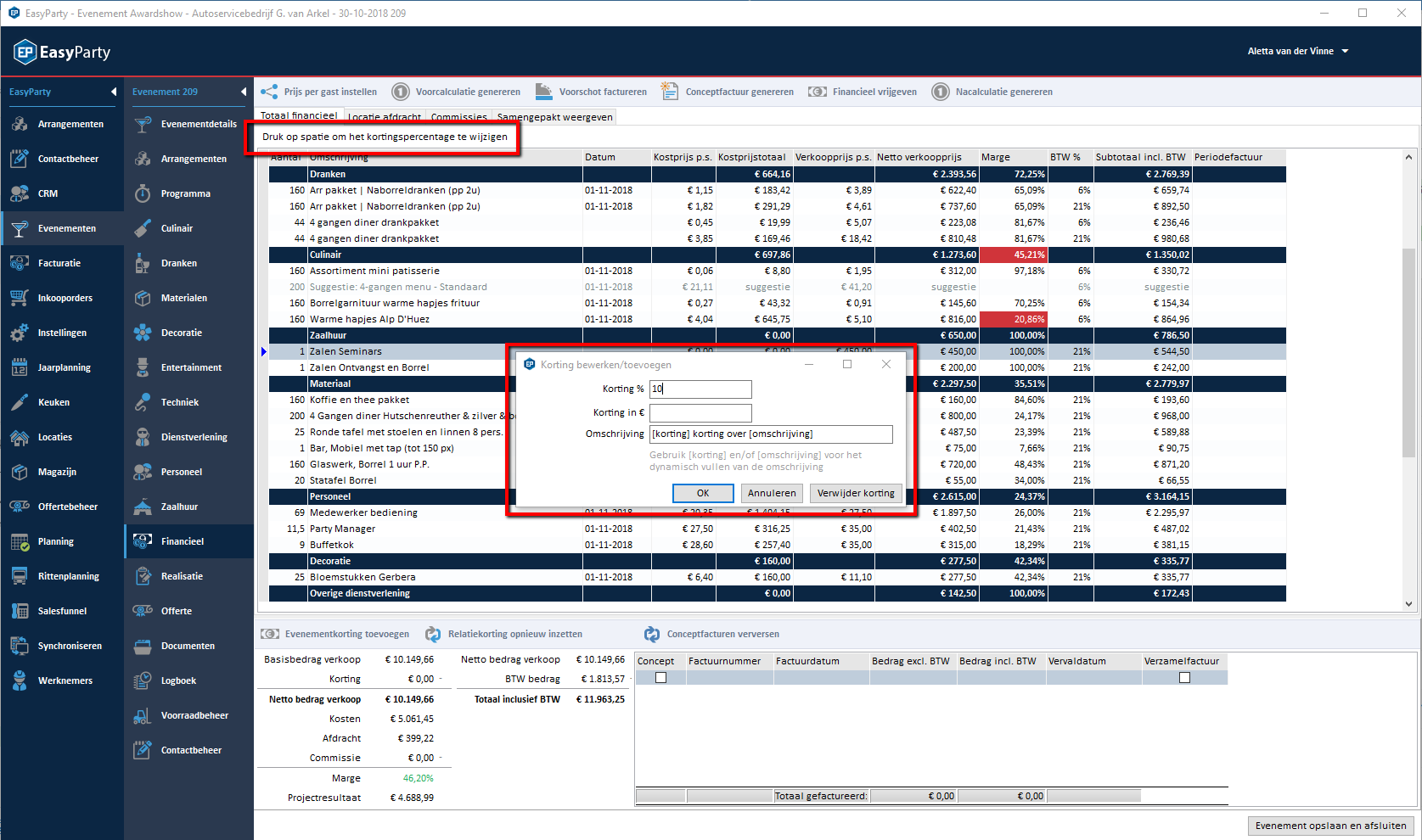Toggle the Concept checkbox in invoice table
This screenshot has height=840, width=1422.
(660, 677)
